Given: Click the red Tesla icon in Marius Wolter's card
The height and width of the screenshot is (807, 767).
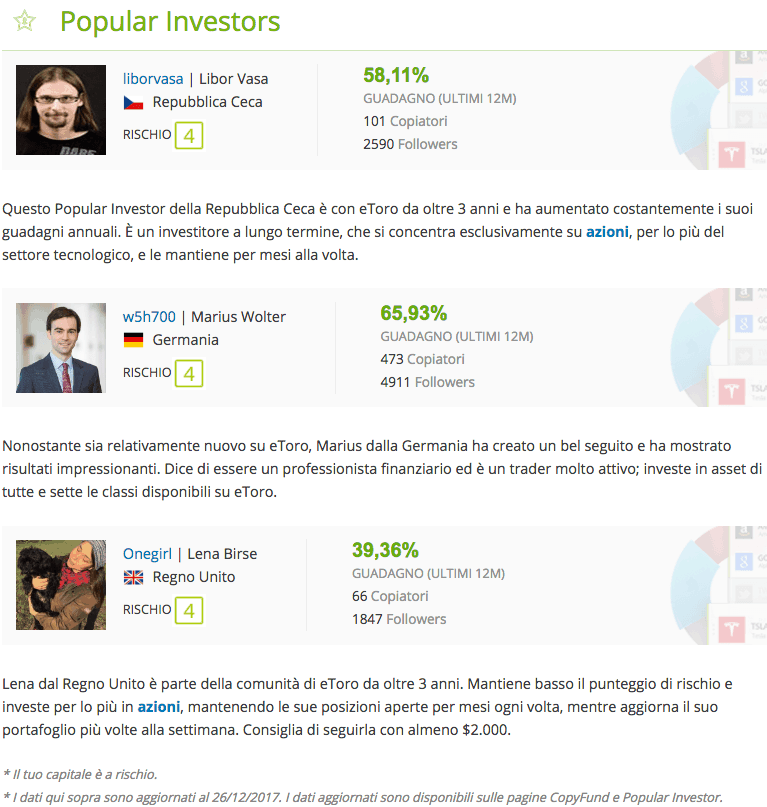Looking at the screenshot, I should coord(731,391).
